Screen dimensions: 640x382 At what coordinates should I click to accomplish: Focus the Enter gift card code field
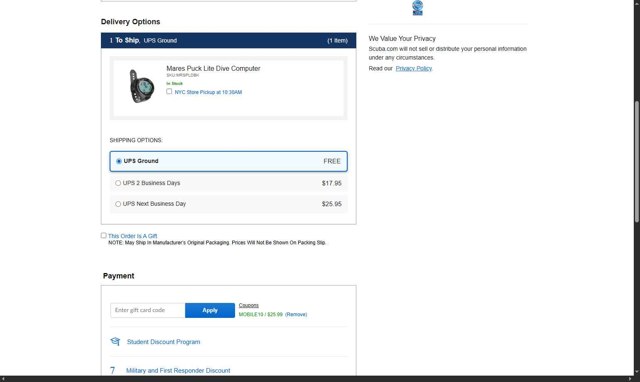(x=148, y=310)
